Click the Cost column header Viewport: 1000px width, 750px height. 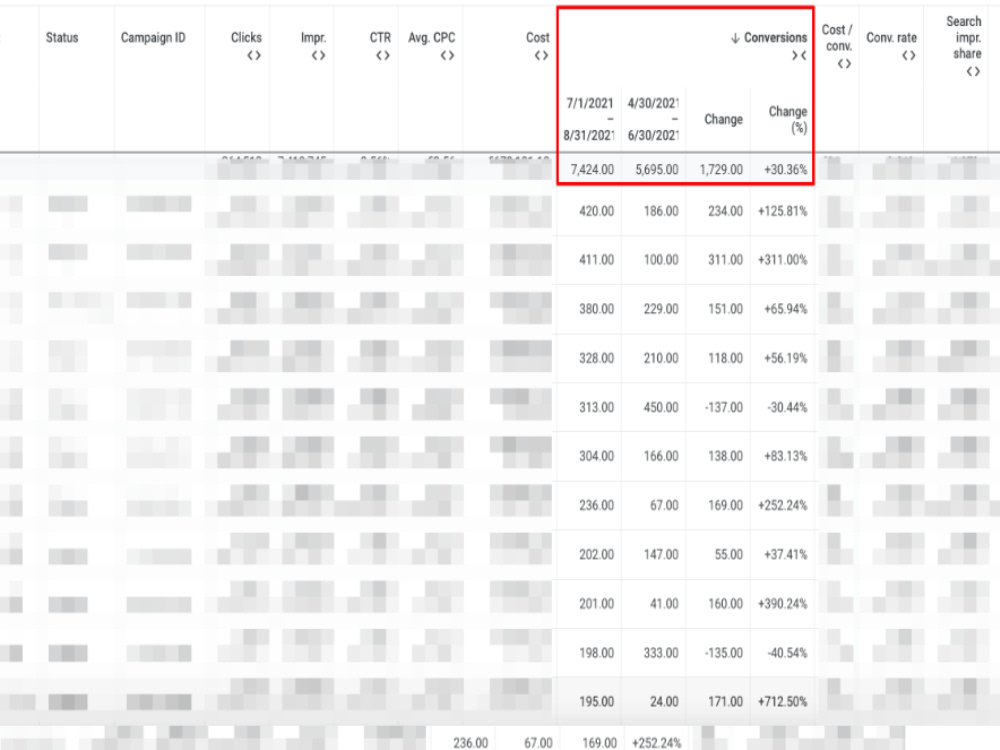pos(538,38)
